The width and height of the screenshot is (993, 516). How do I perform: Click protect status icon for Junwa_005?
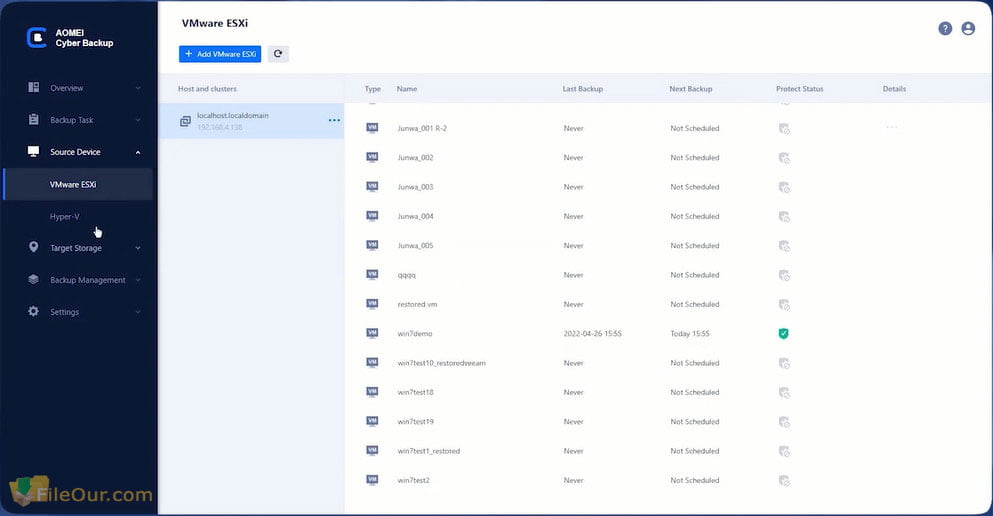(784, 246)
